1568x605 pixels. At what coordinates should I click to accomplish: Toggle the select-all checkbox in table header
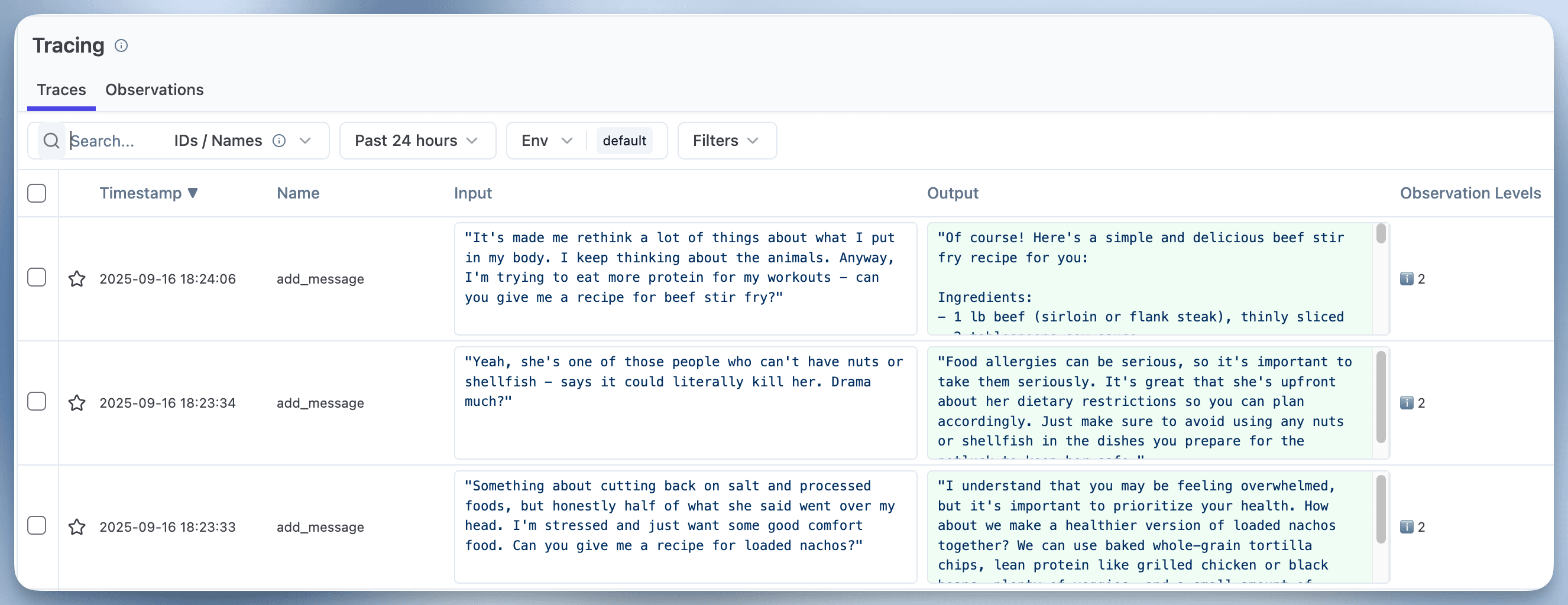[37, 193]
